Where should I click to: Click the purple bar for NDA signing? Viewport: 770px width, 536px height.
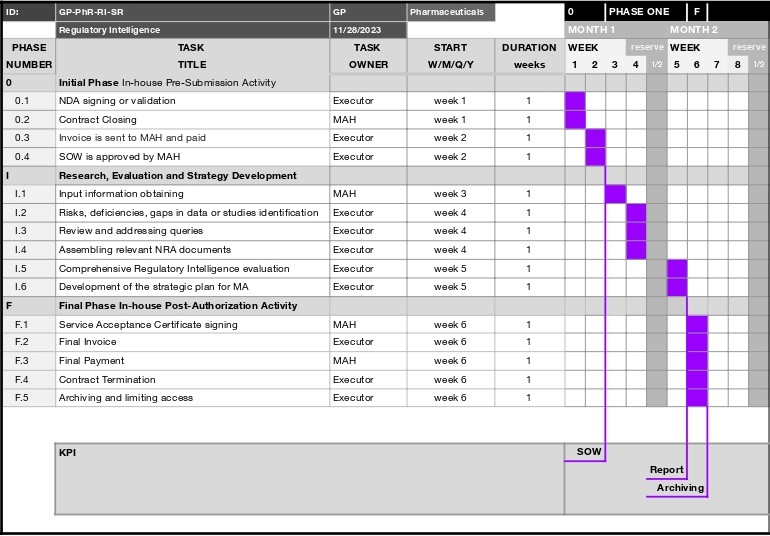click(x=575, y=101)
